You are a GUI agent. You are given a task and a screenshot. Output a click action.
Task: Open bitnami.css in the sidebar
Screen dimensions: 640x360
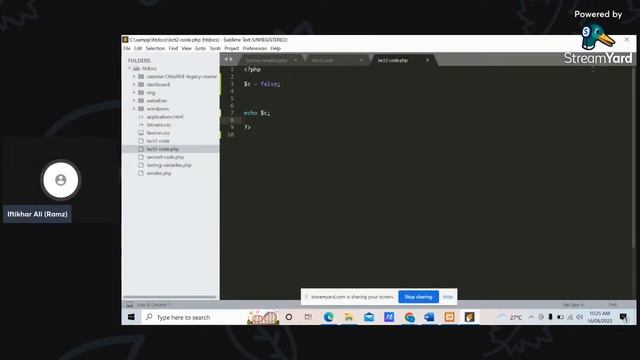pyautogui.click(x=158, y=125)
